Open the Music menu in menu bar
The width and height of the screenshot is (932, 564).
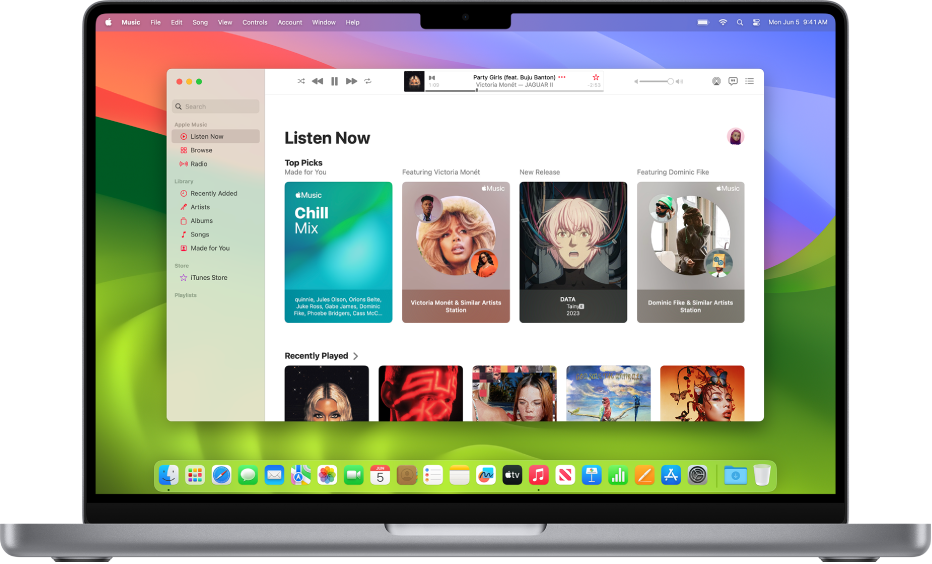coord(131,22)
